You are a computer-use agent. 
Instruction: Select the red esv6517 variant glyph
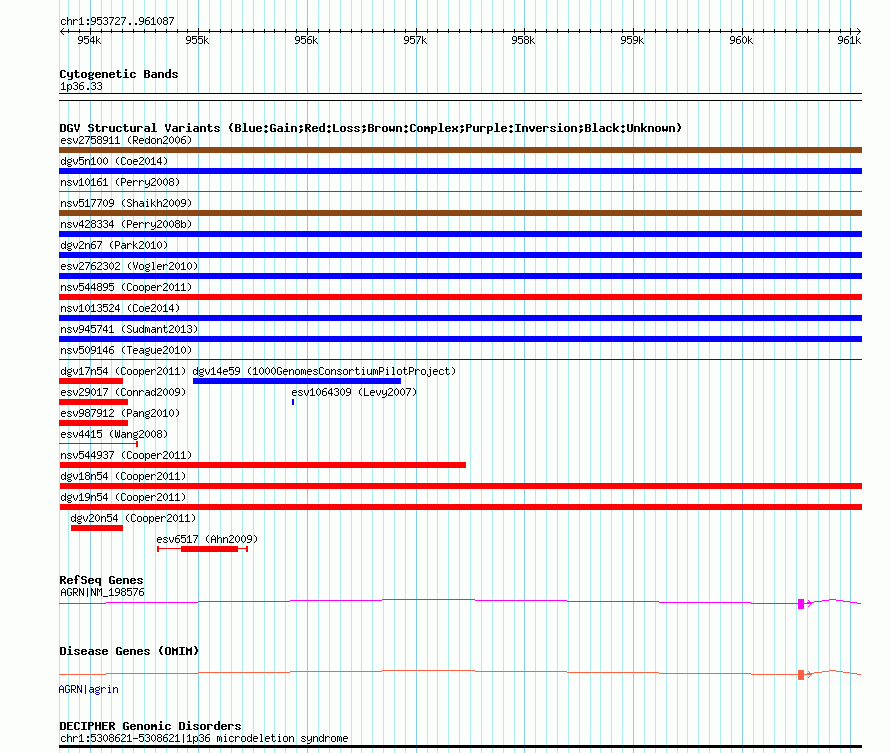click(203, 549)
